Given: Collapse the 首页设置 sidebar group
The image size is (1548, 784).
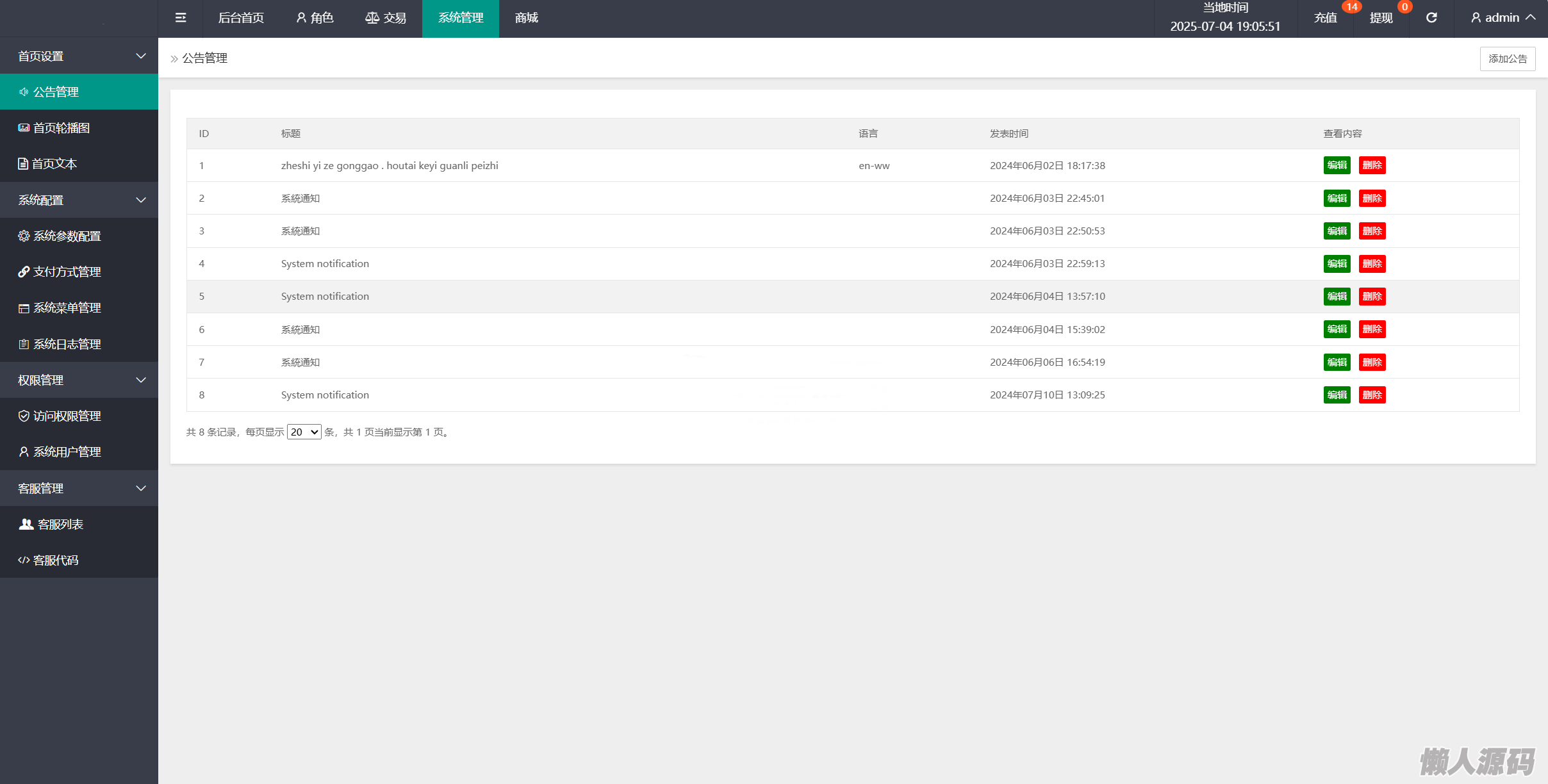Looking at the screenshot, I should 79,56.
